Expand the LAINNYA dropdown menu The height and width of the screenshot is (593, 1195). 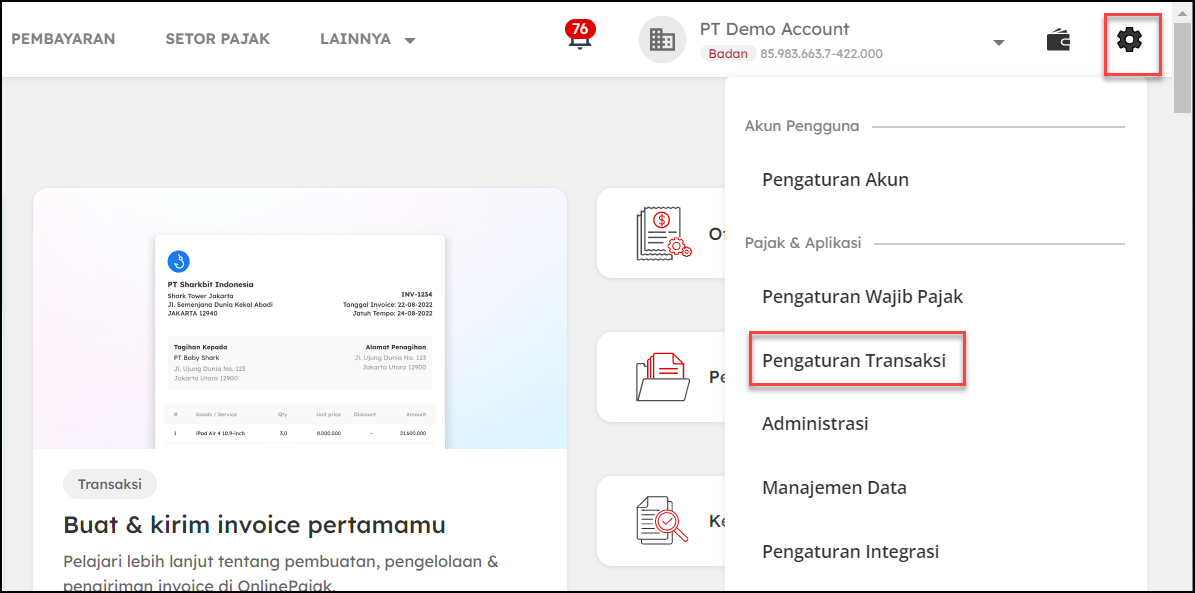point(368,40)
